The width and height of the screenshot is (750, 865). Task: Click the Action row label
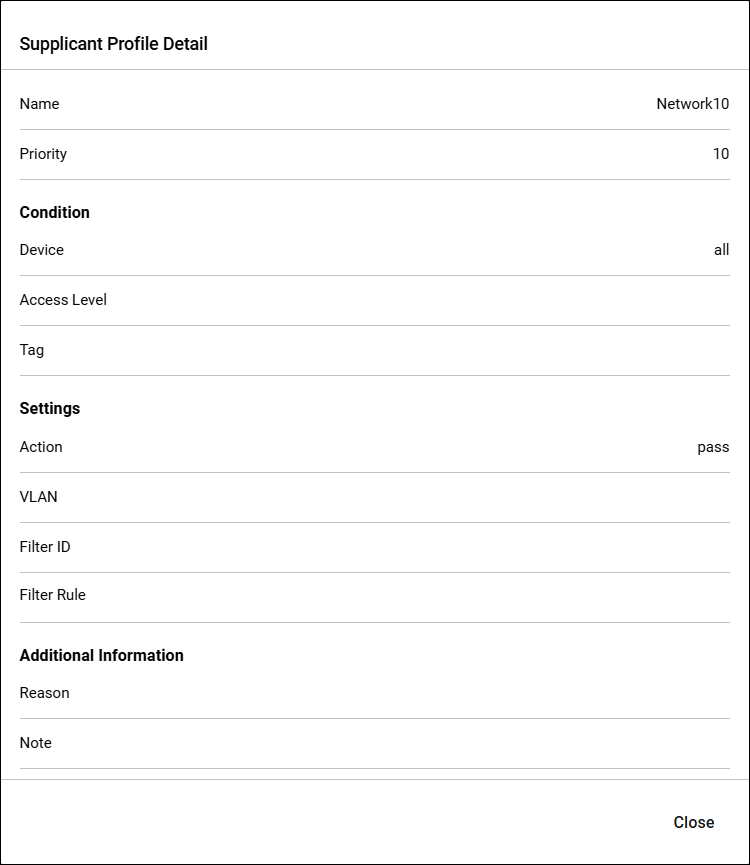pyautogui.click(x=41, y=447)
